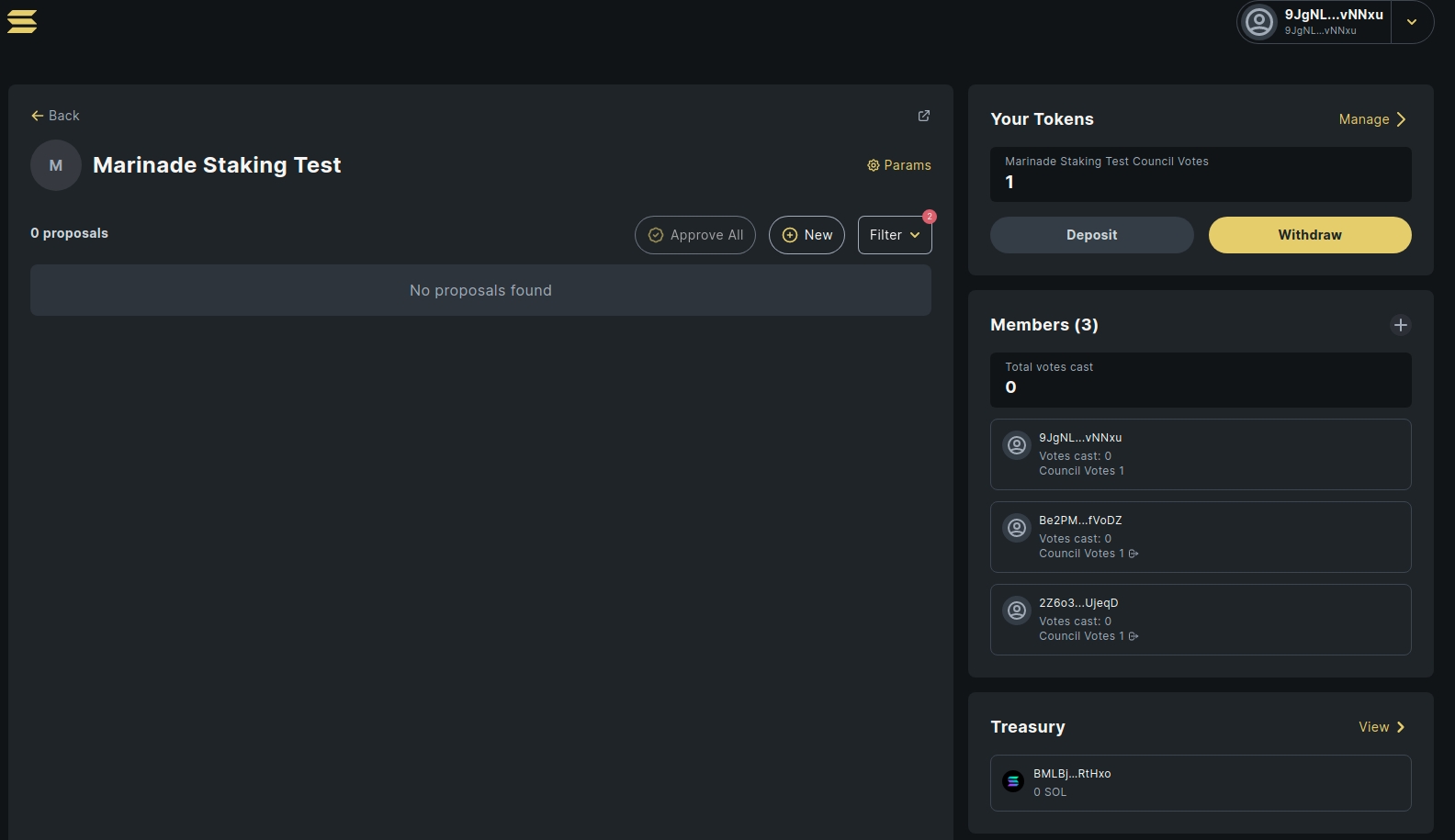Open the BMLBj...RtHxo treasury account
1455x840 pixels.
[x=1200, y=783]
